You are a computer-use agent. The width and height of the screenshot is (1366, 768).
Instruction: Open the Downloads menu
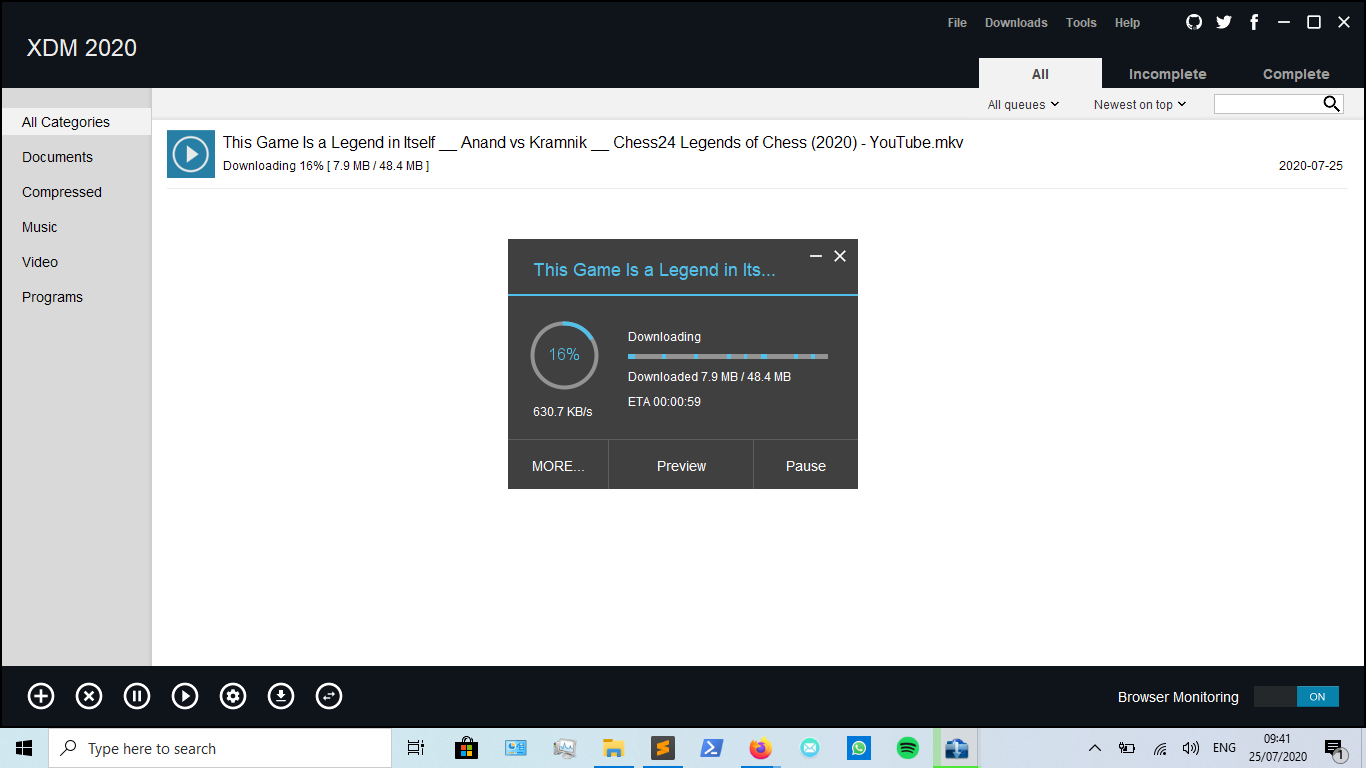click(1016, 22)
